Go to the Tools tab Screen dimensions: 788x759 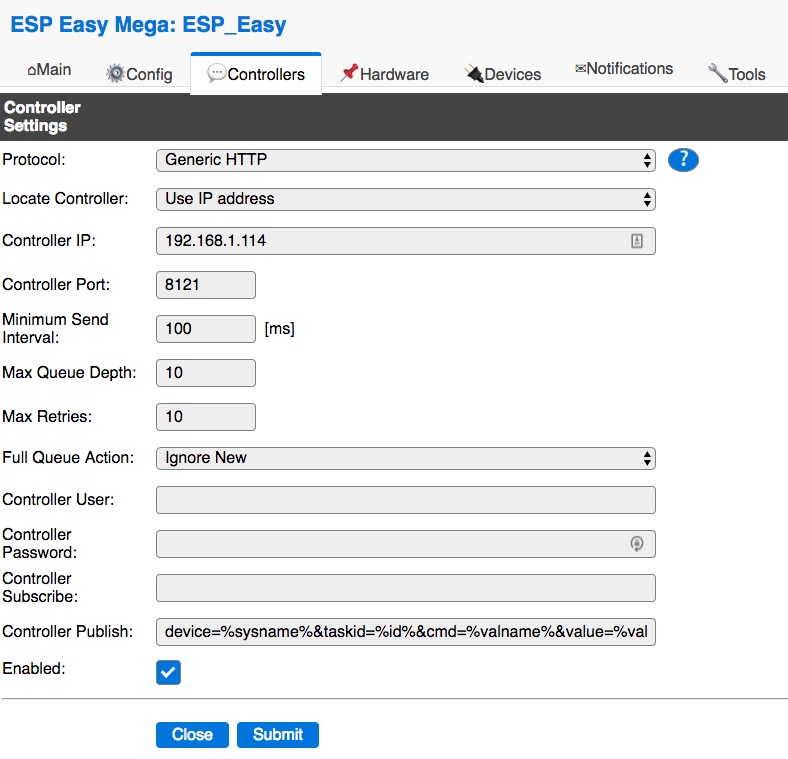point(736,74)
